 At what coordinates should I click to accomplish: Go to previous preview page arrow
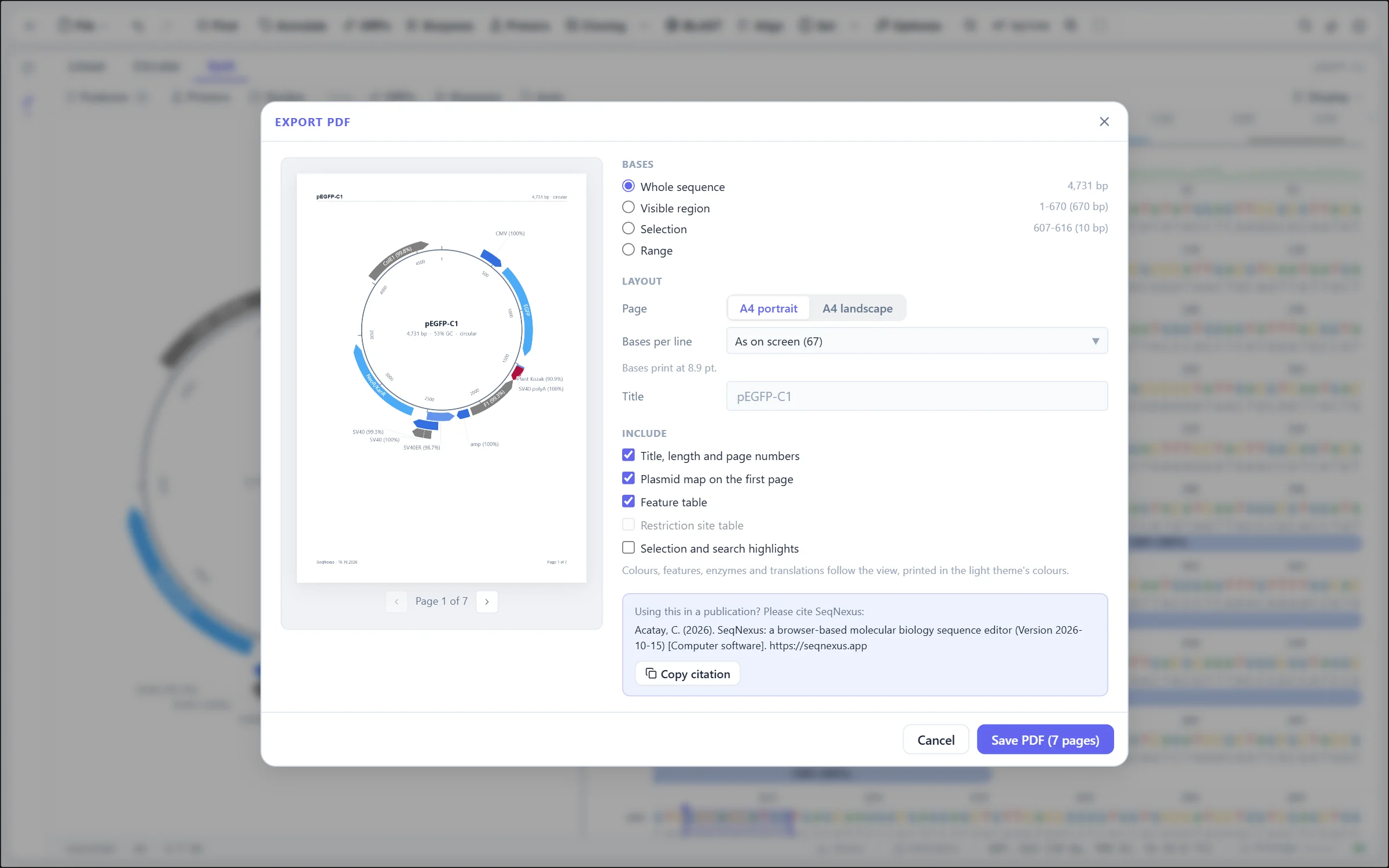396,602
